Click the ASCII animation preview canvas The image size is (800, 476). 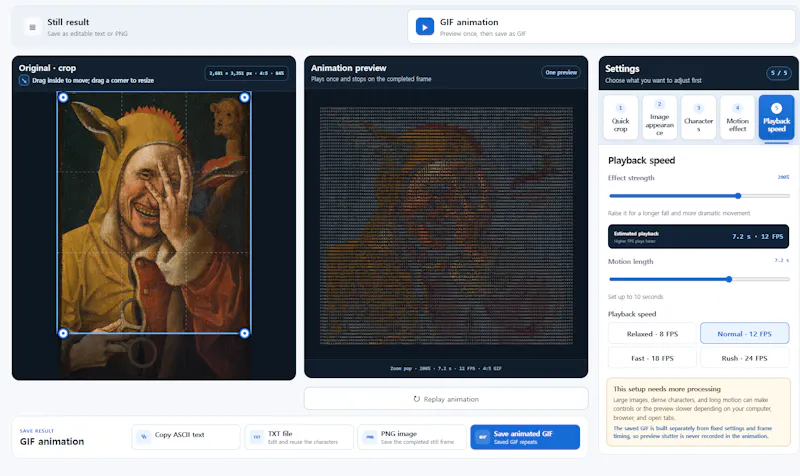446,225
